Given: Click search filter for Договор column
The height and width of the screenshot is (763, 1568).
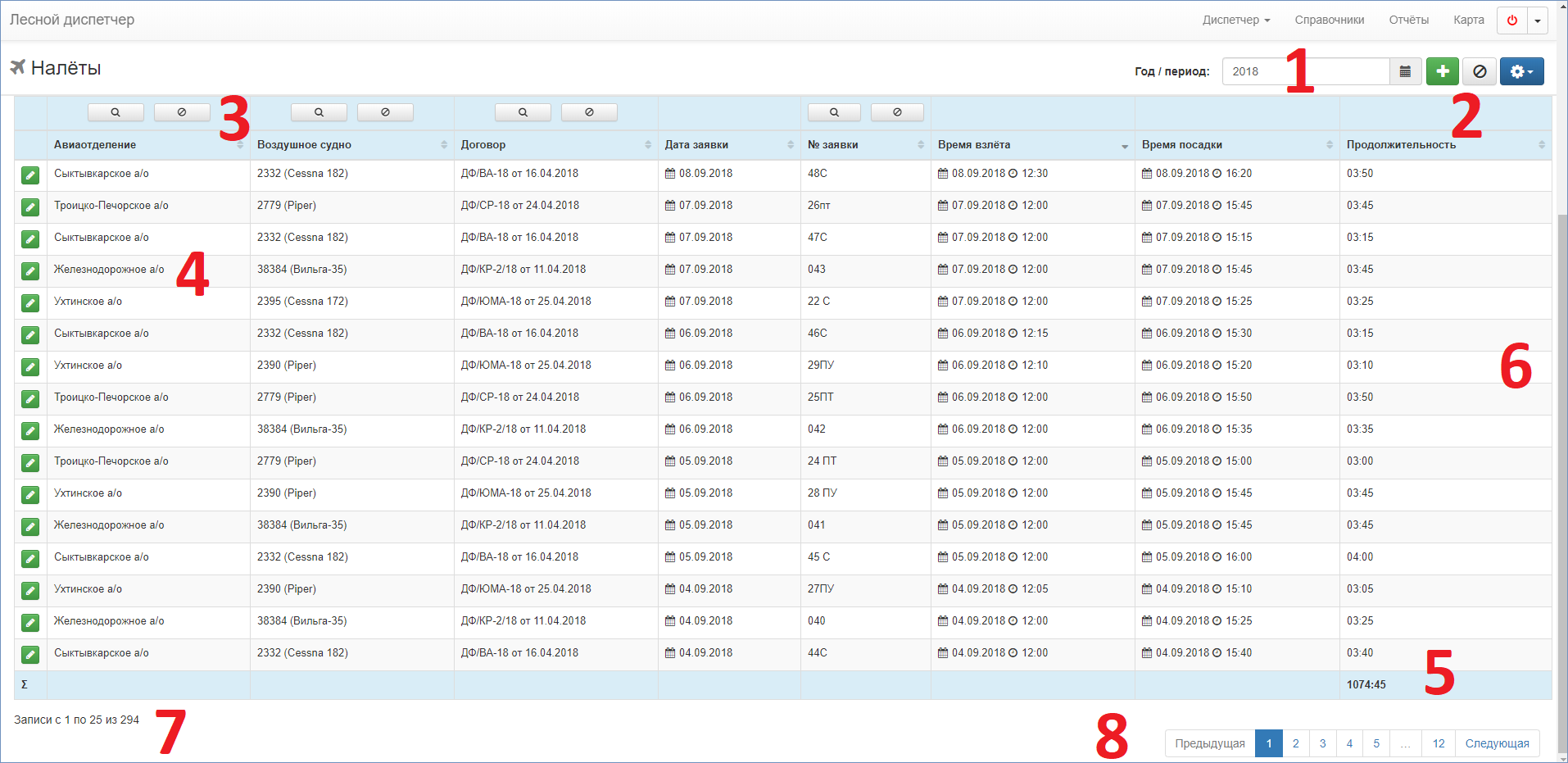Looking at the screenshot, I should click(x=523, y=112).
